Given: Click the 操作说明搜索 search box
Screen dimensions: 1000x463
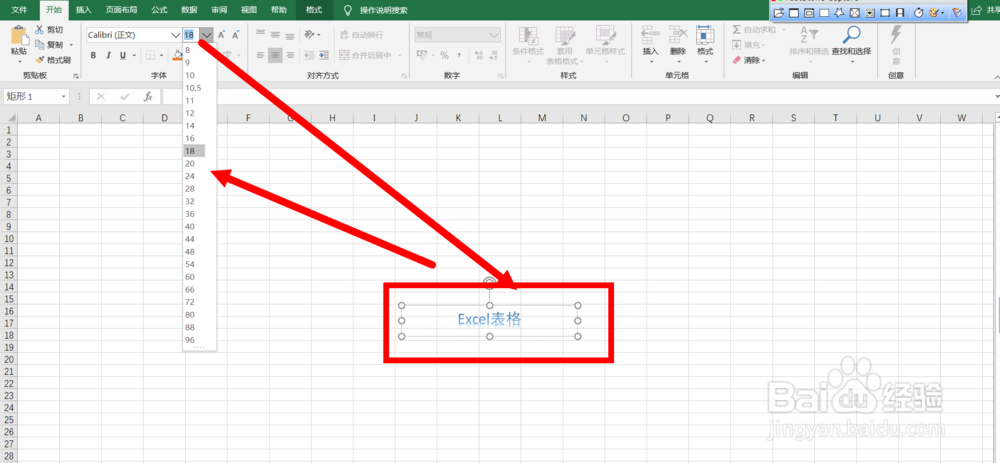Looking at the screenshot, I should pos(383,10).
